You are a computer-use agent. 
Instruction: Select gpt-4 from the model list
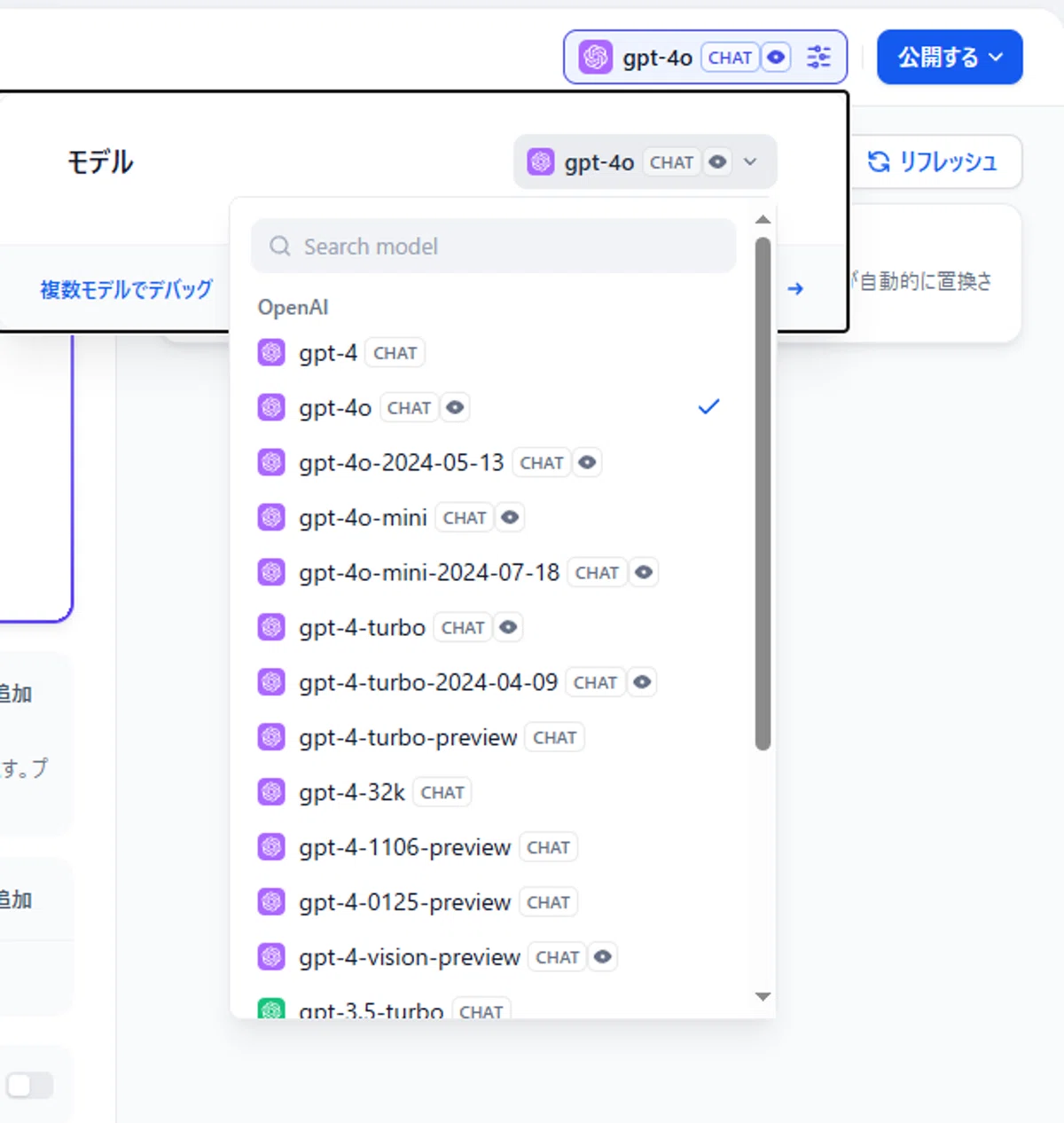click(492, 352)
